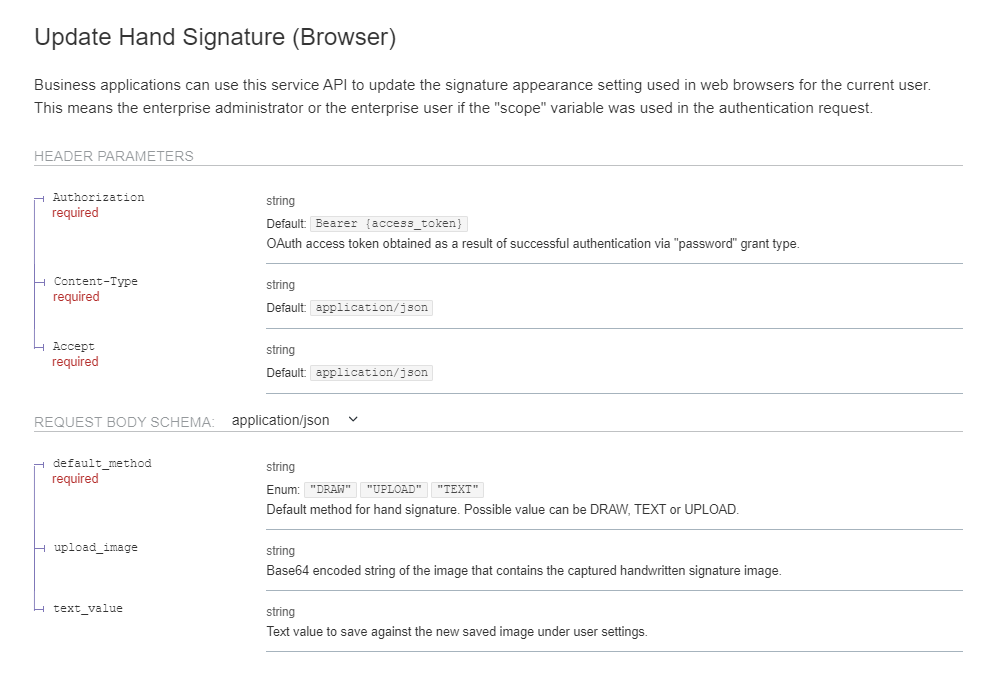Click the Accept default application/json value
The height and width of the screenshot is (691, 990).
[371, 372]
